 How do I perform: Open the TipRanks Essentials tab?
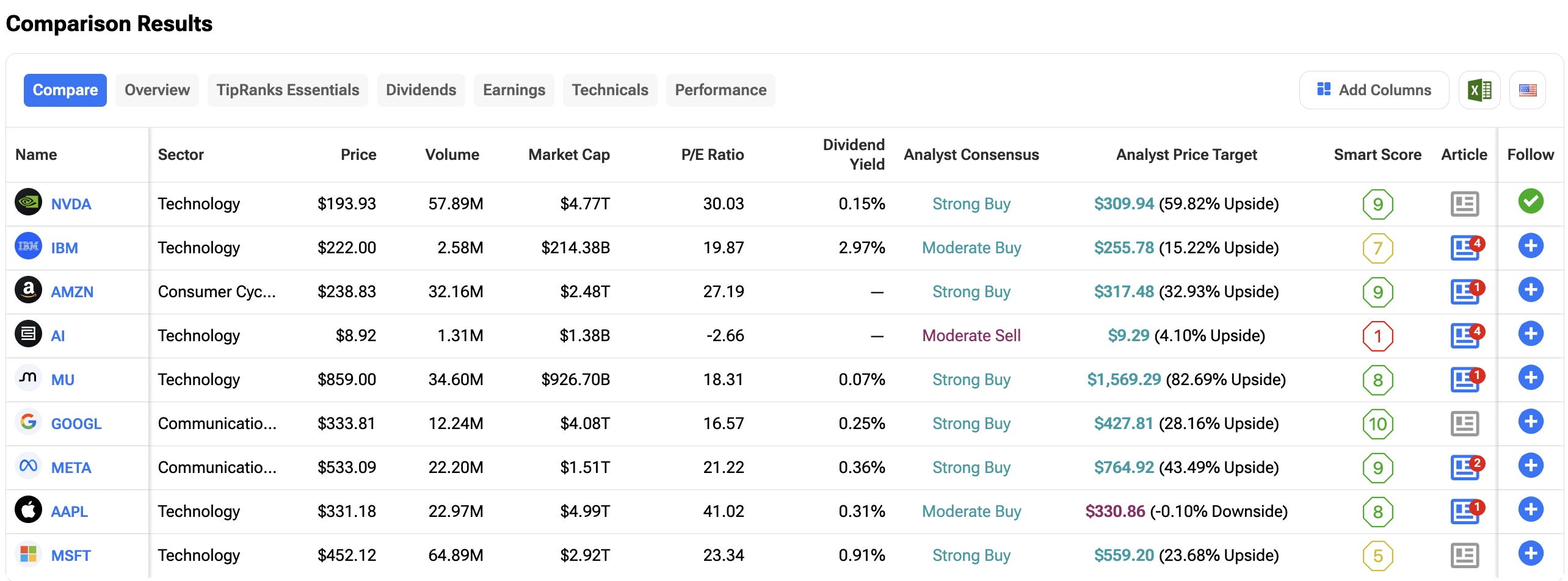point(288,90)
